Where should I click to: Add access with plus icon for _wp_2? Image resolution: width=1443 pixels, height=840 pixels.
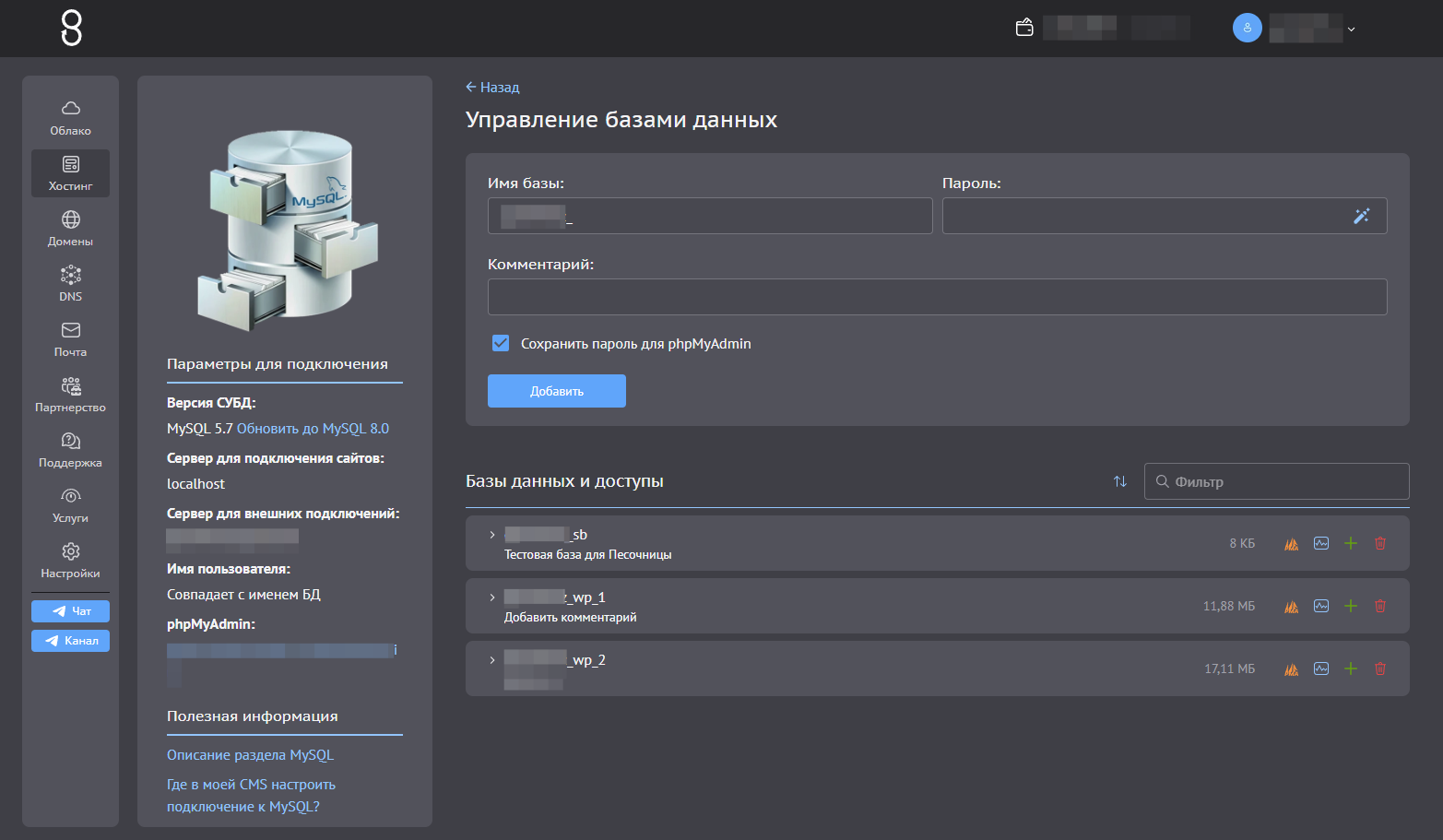(1351, 668)
